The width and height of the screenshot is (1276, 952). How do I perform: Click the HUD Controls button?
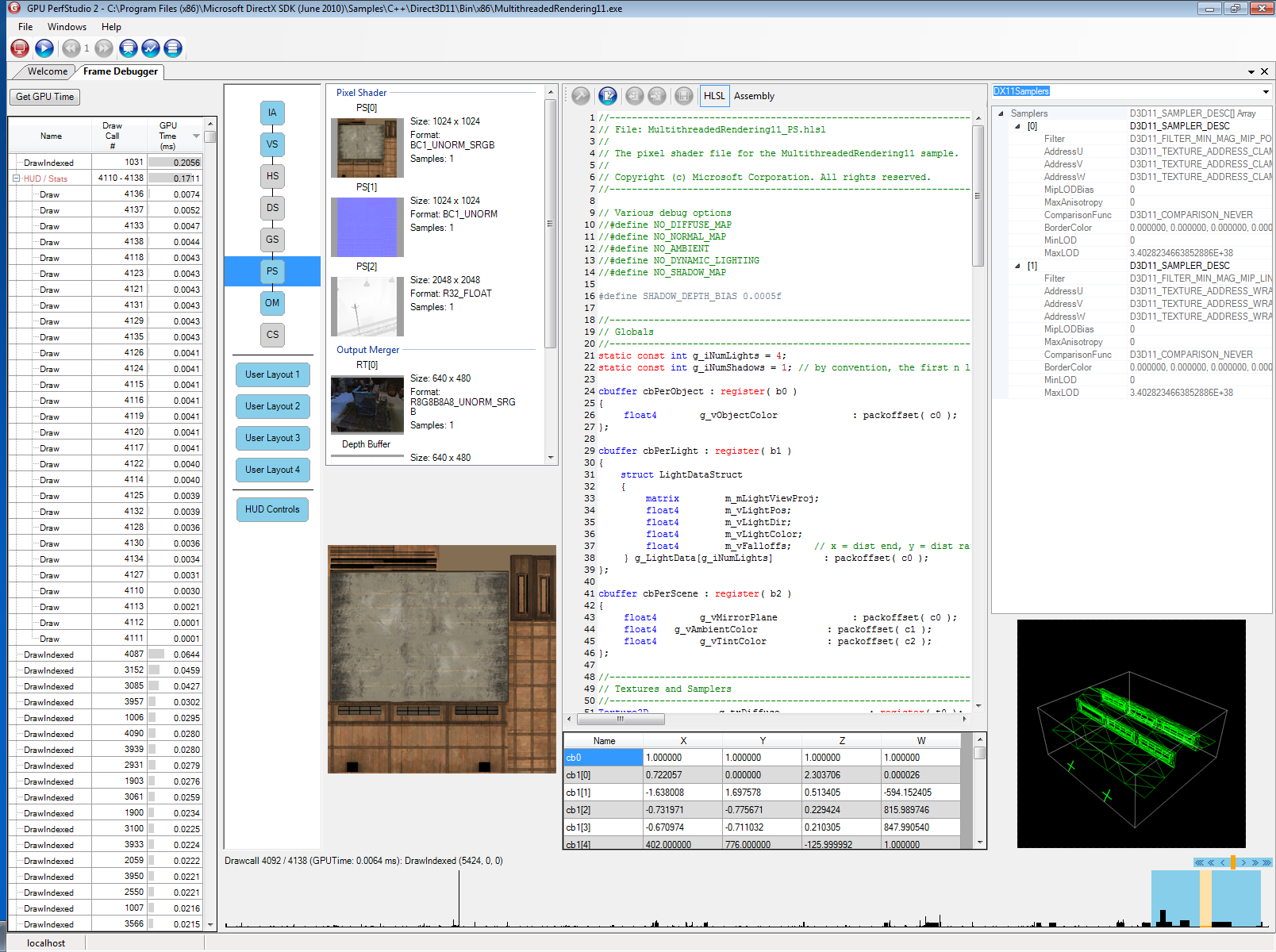click(272, 509)
